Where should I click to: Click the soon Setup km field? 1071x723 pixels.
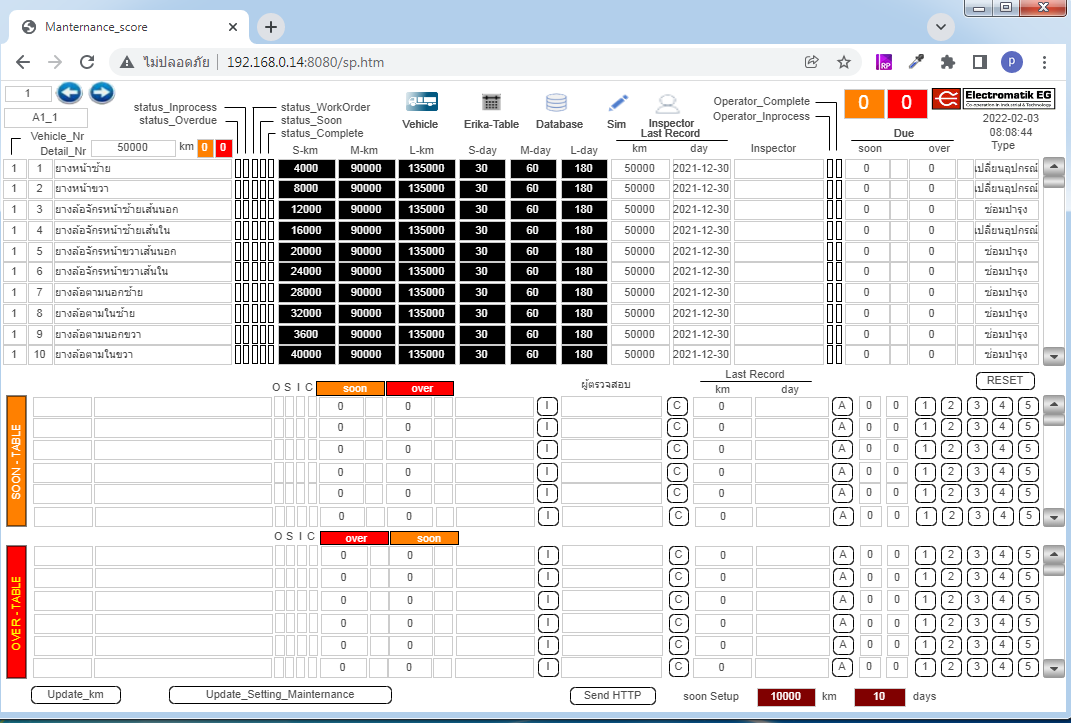786,696
